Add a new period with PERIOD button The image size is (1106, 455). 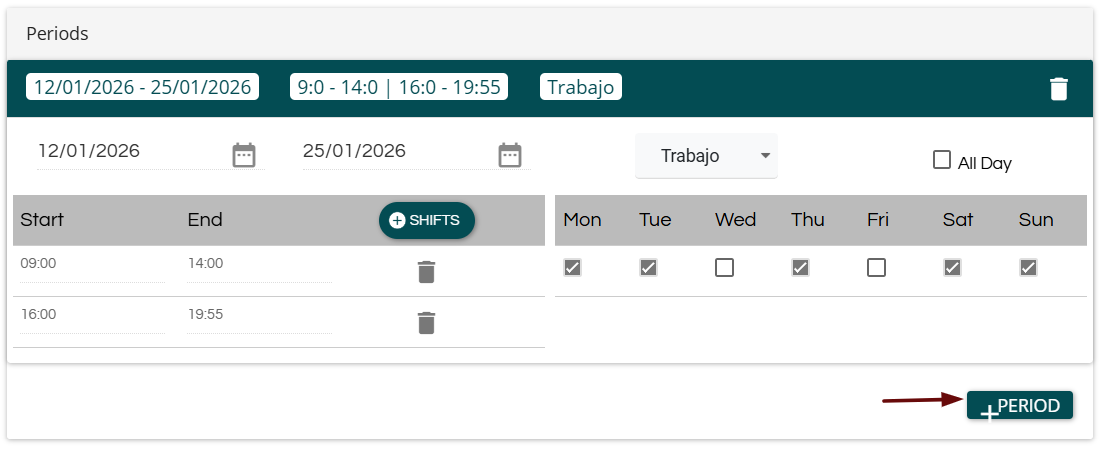click(x=1019, y=405)
